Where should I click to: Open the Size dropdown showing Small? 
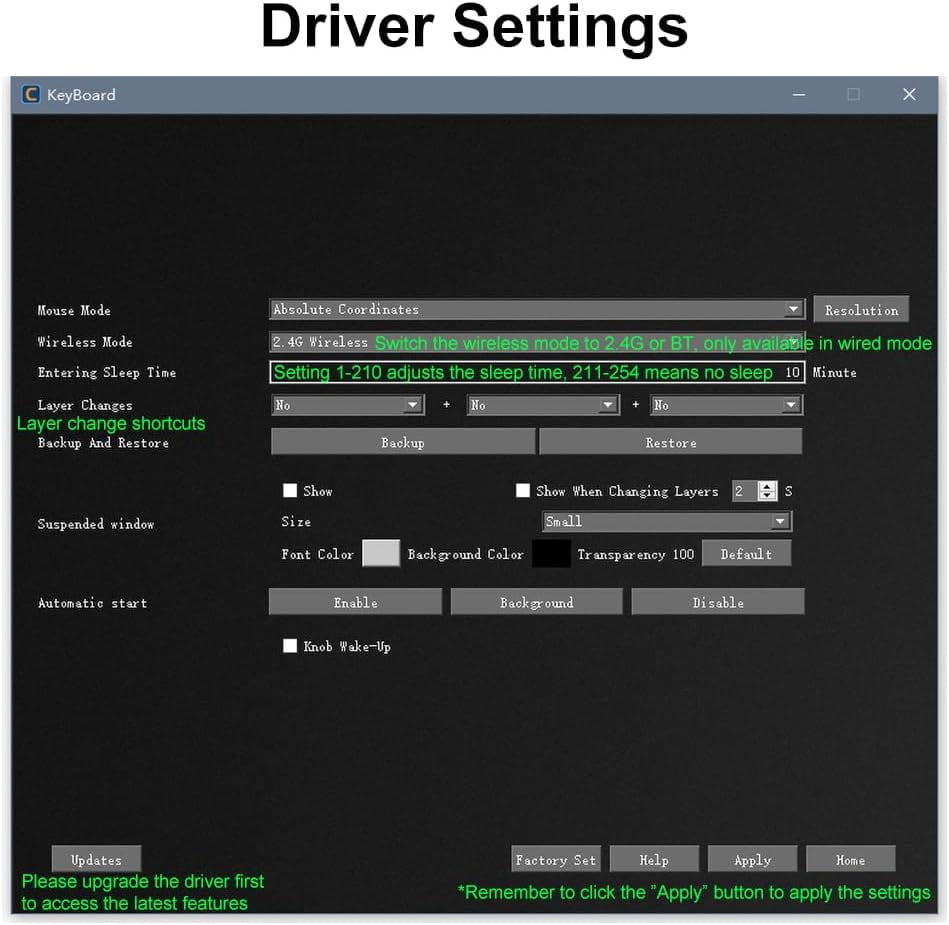pyautogui.click(x=667, y=521)
